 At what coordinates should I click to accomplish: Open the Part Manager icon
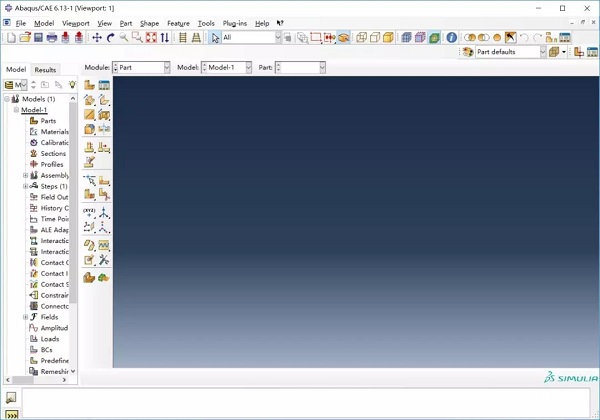point(104,86)
